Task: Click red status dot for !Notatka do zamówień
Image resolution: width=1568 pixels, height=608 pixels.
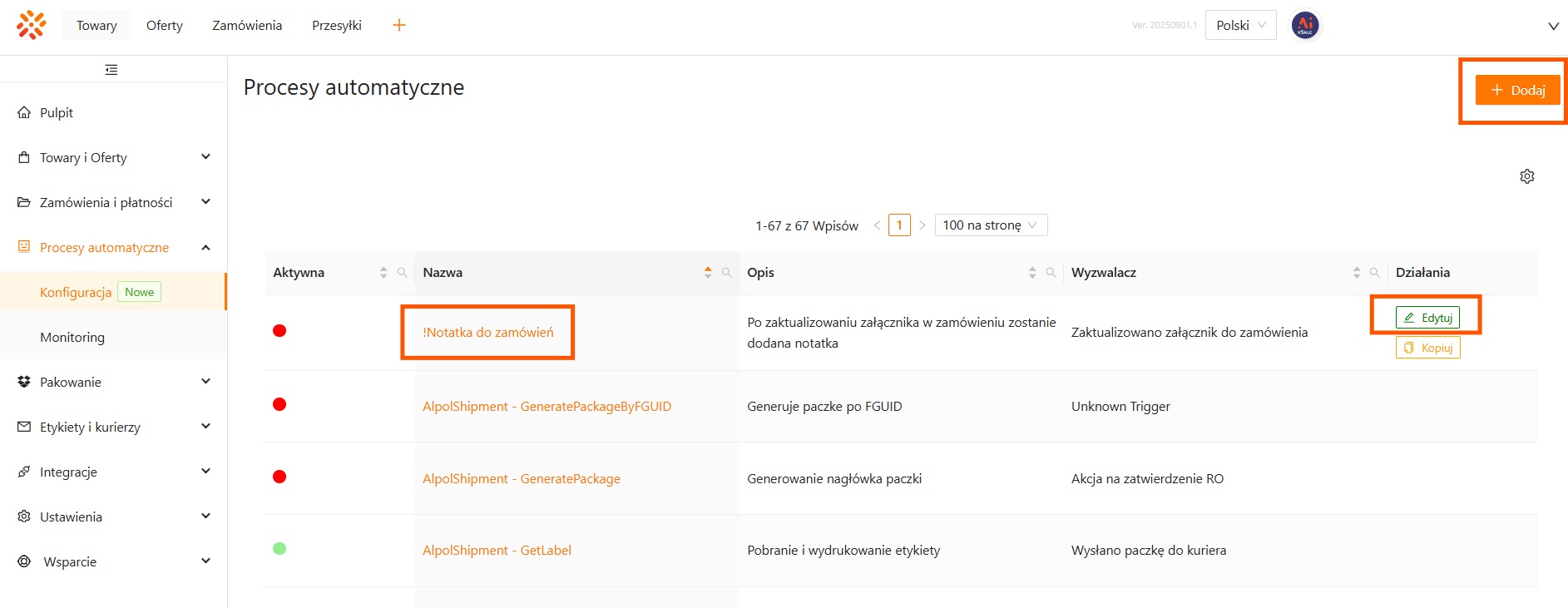Action: click(279, 331)
